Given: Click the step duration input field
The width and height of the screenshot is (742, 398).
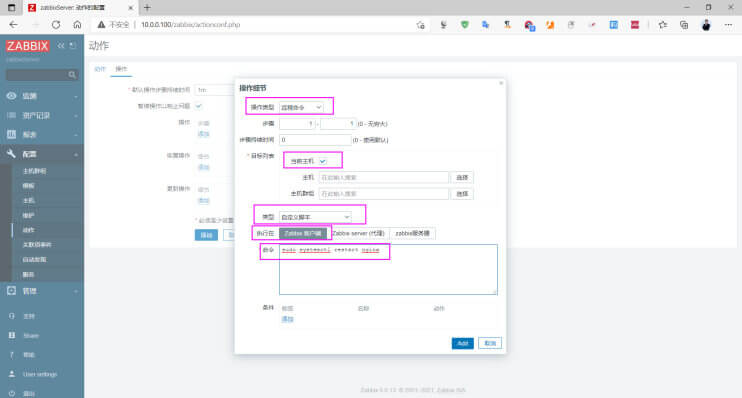Looking at the screenshot, I should click(315, 140).
